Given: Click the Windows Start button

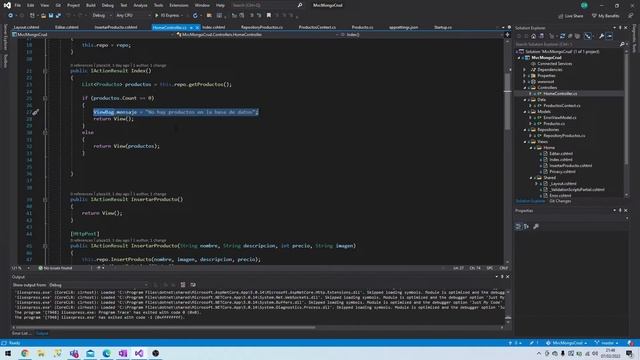Looking at the screenshot, I should 8,353.
